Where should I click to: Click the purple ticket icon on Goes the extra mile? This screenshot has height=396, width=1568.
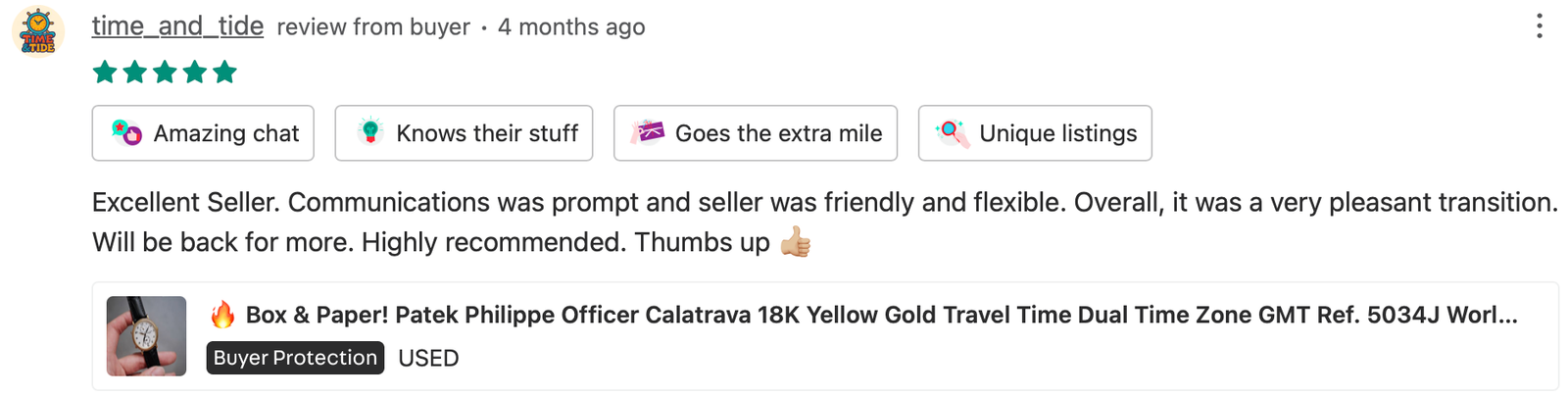pos(647,132)
